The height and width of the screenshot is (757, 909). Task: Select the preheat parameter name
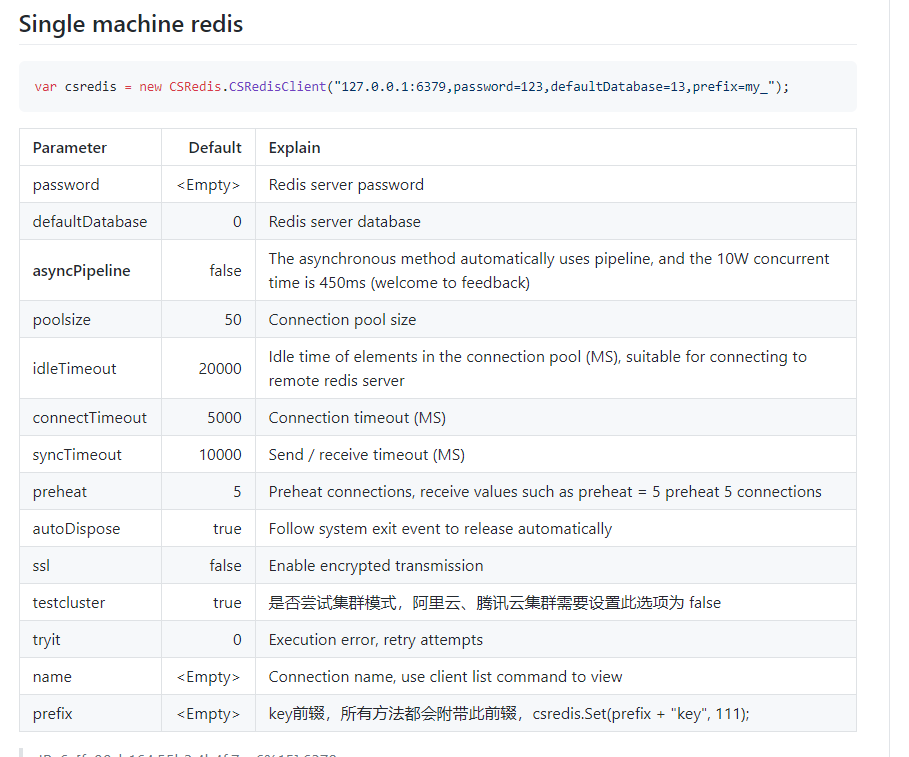pos(60,491)
